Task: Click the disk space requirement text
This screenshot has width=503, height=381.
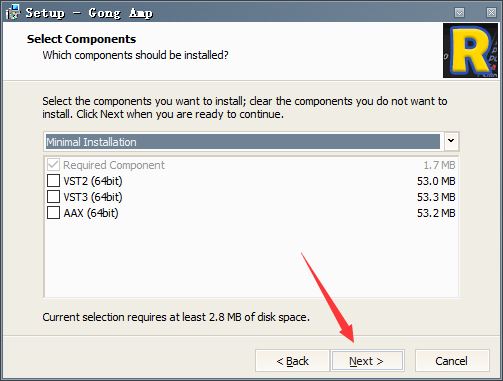Action: [x=176, y=317]
